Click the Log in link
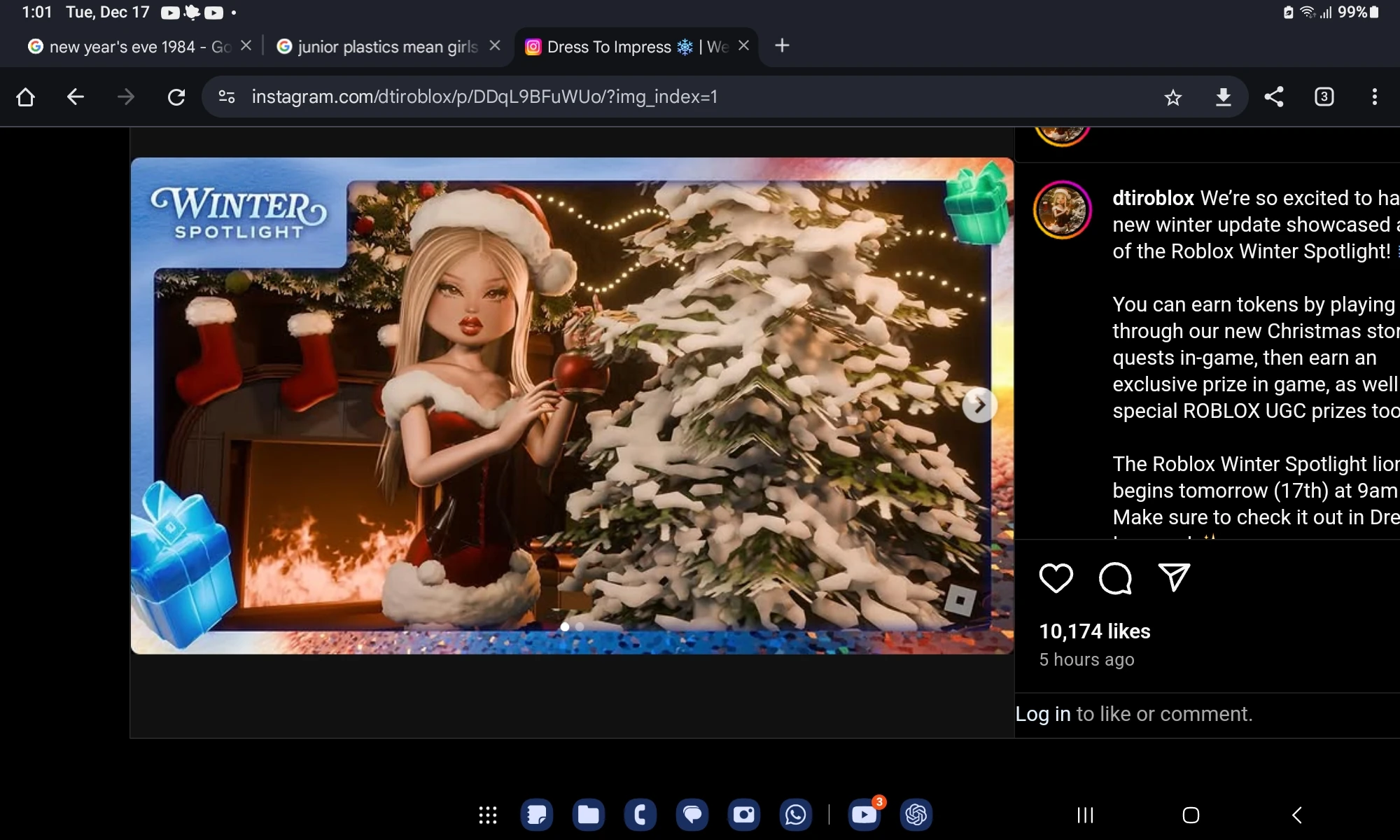1400x840 pixels. click(x=1042, y=714)
